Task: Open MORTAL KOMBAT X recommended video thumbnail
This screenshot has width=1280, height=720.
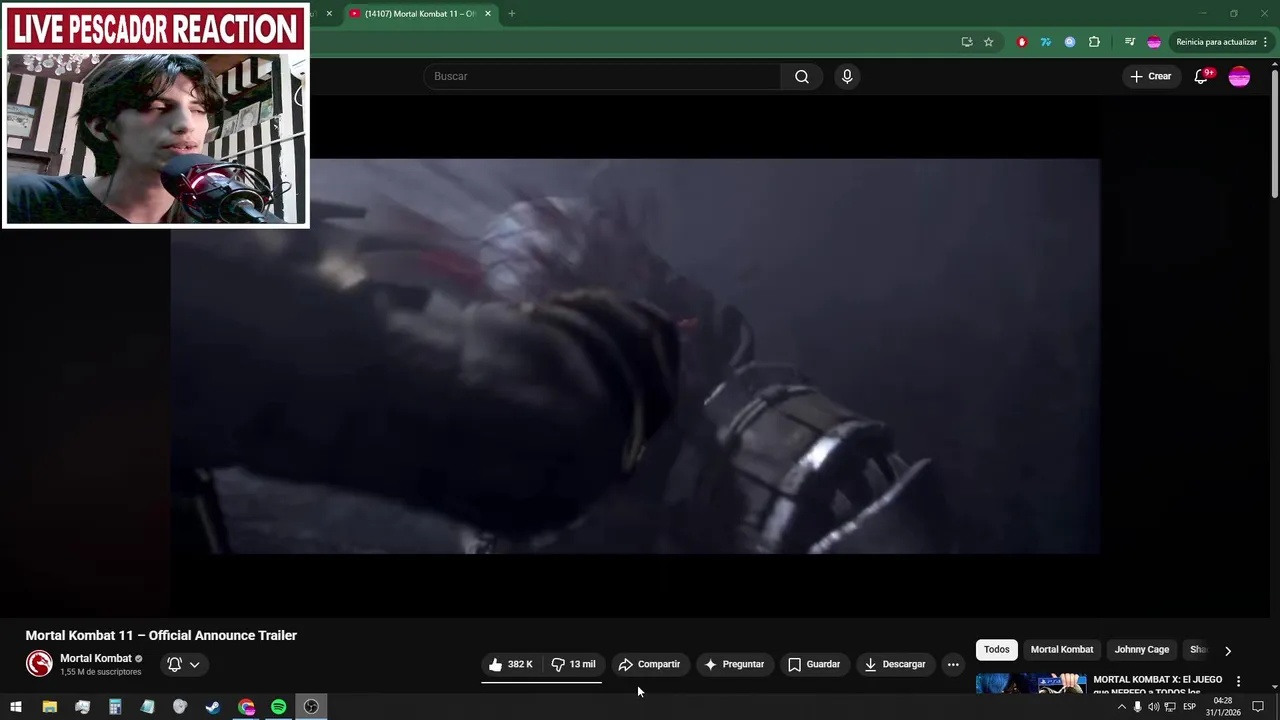Action: click(x=1031, y=683)
